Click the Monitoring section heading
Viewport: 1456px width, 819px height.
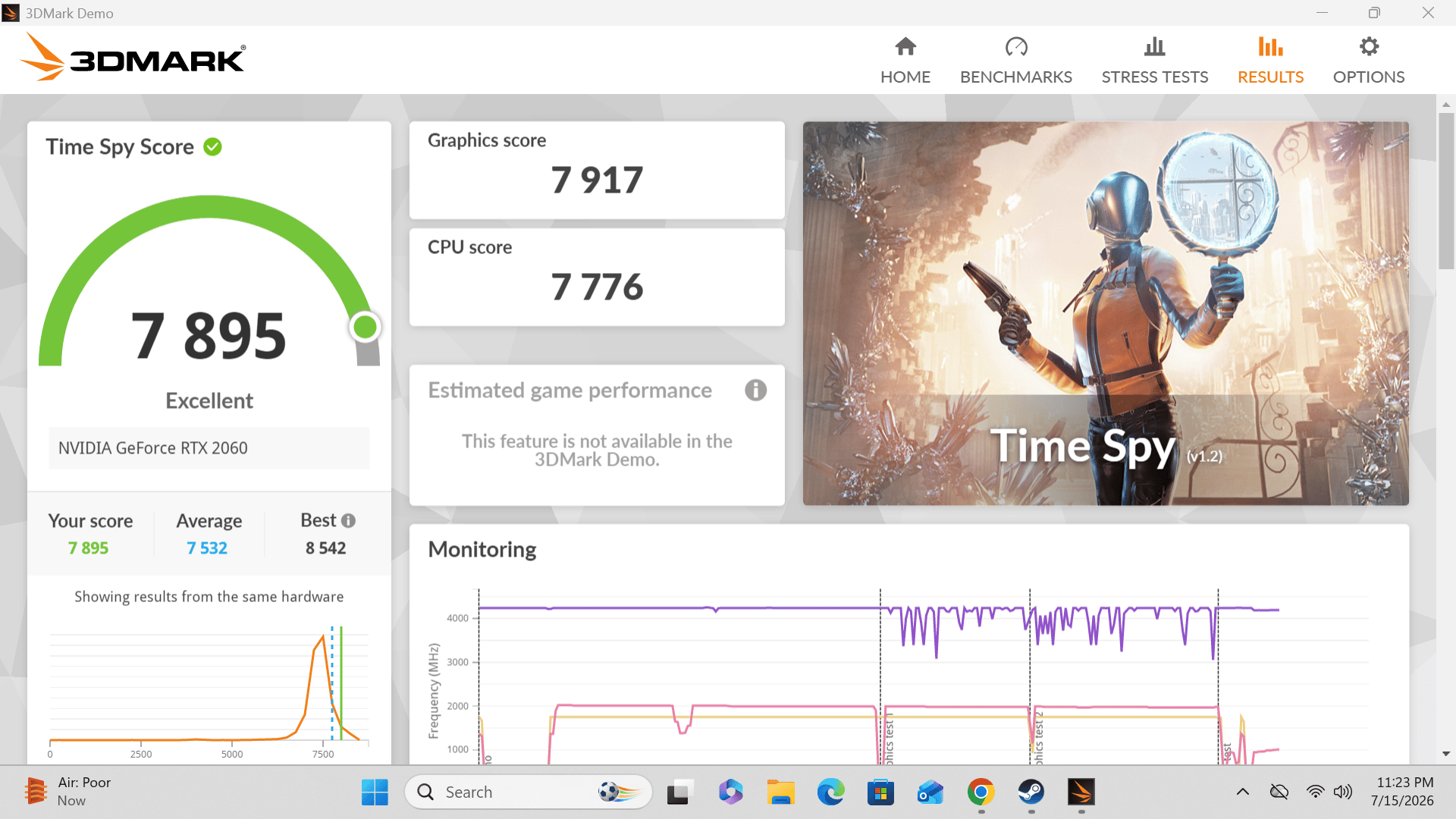pyautogui.click(x=482, y=549)
